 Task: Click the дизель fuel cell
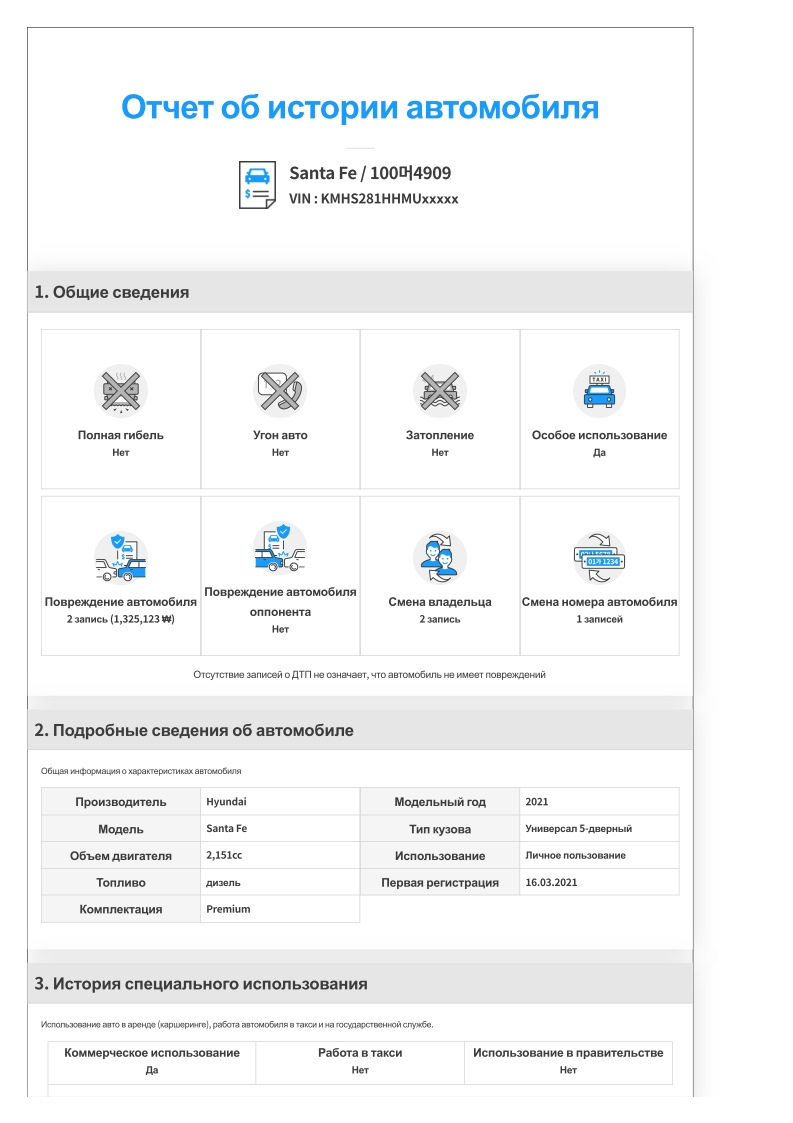280,882
